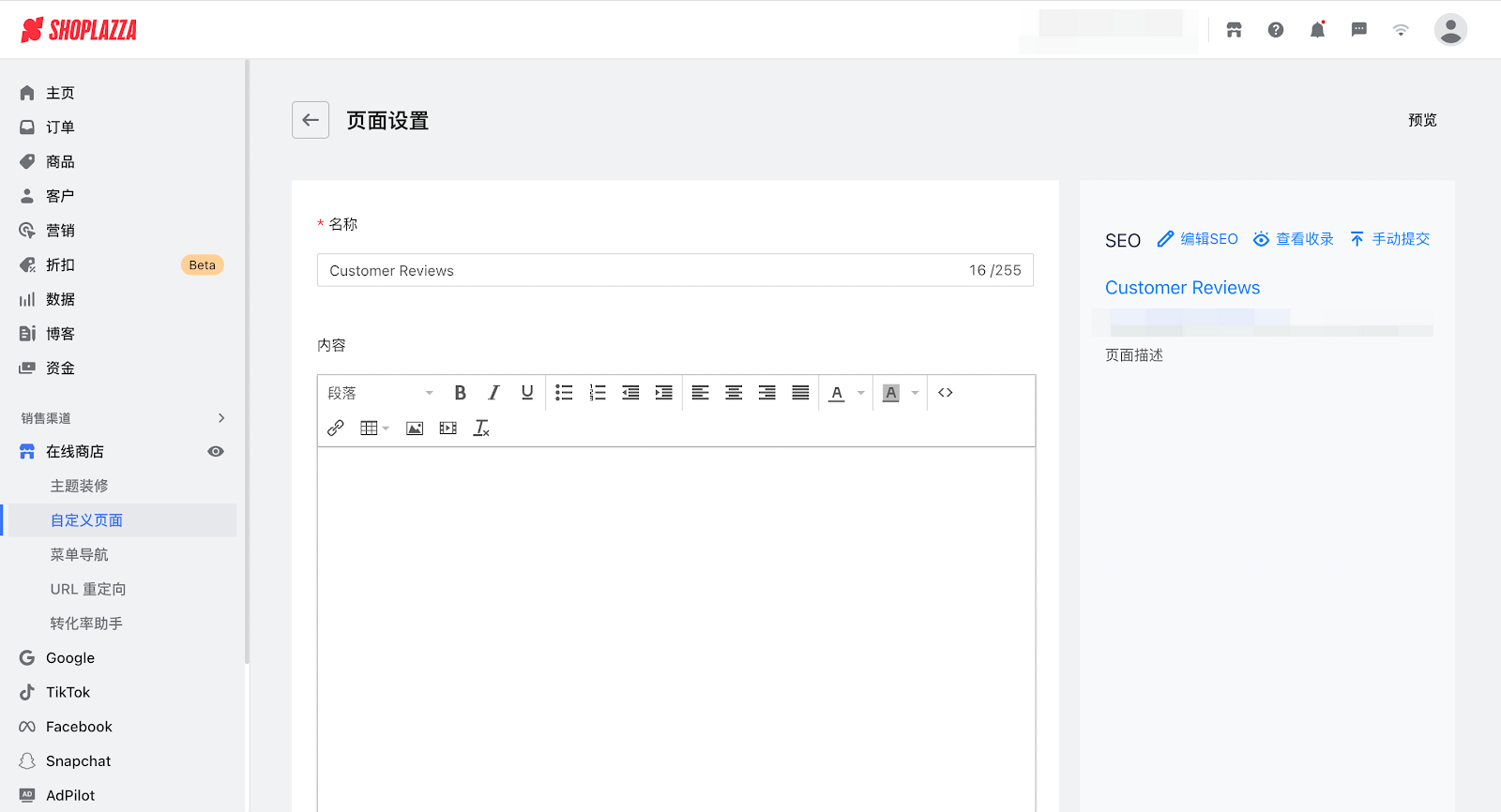1501x812 pixels.
Task: Click the page name input field
Action: click(638, 270)
